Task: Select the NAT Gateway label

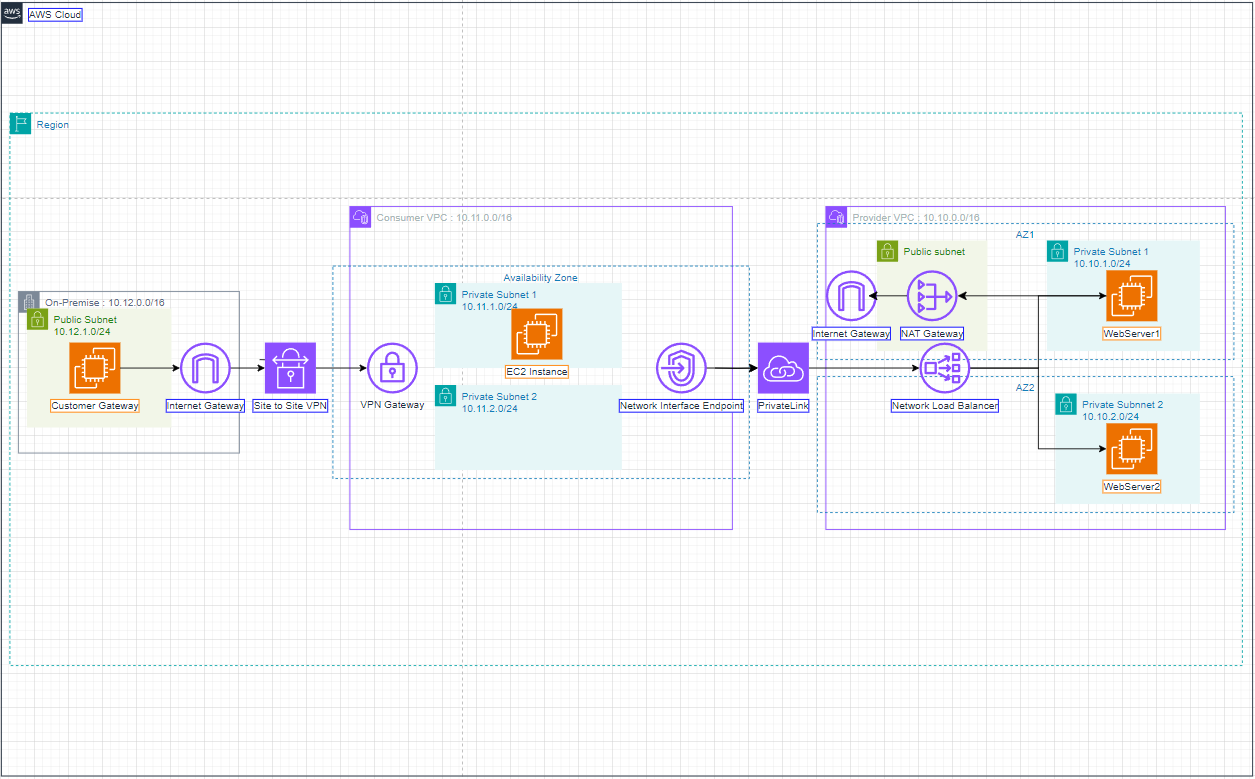Action: [x=932, y=333]
